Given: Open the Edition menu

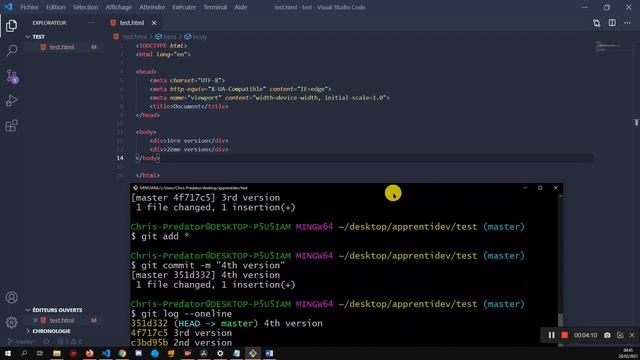Looking at the screenshot, I should point(56,7).
